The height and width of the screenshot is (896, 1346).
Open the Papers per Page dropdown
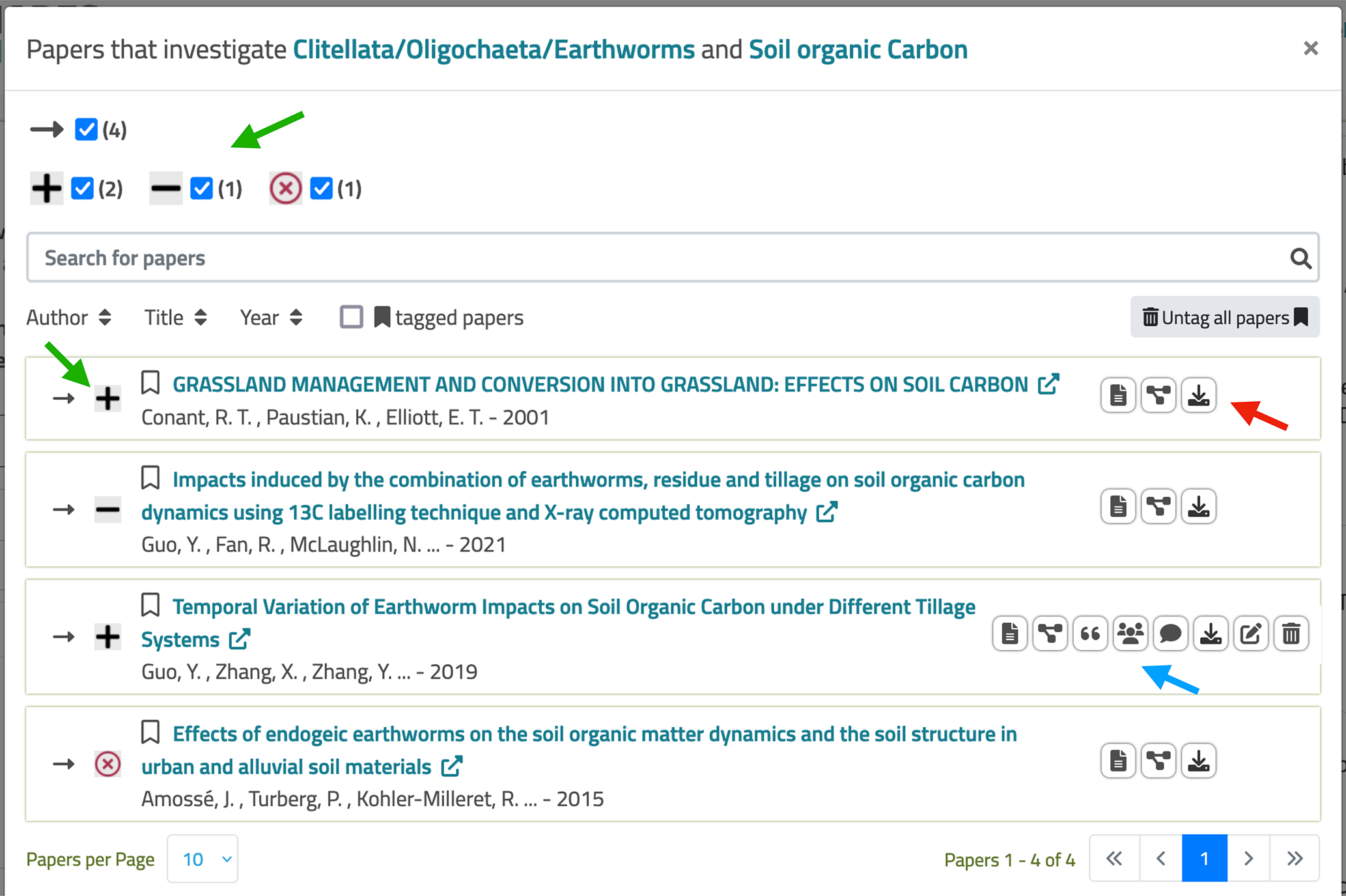coord(203,859)
